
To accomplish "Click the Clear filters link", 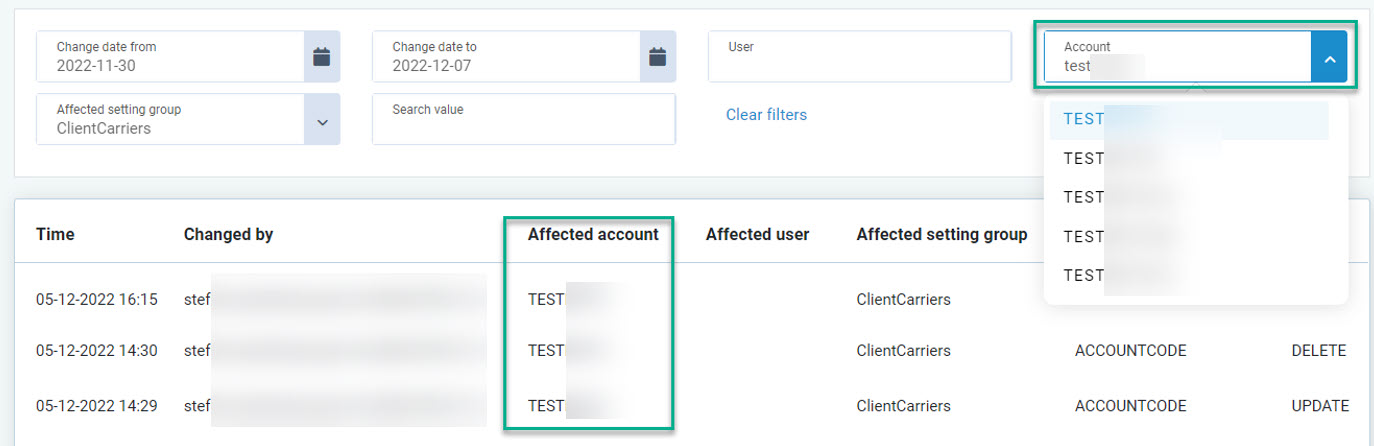I will [766, 115].
